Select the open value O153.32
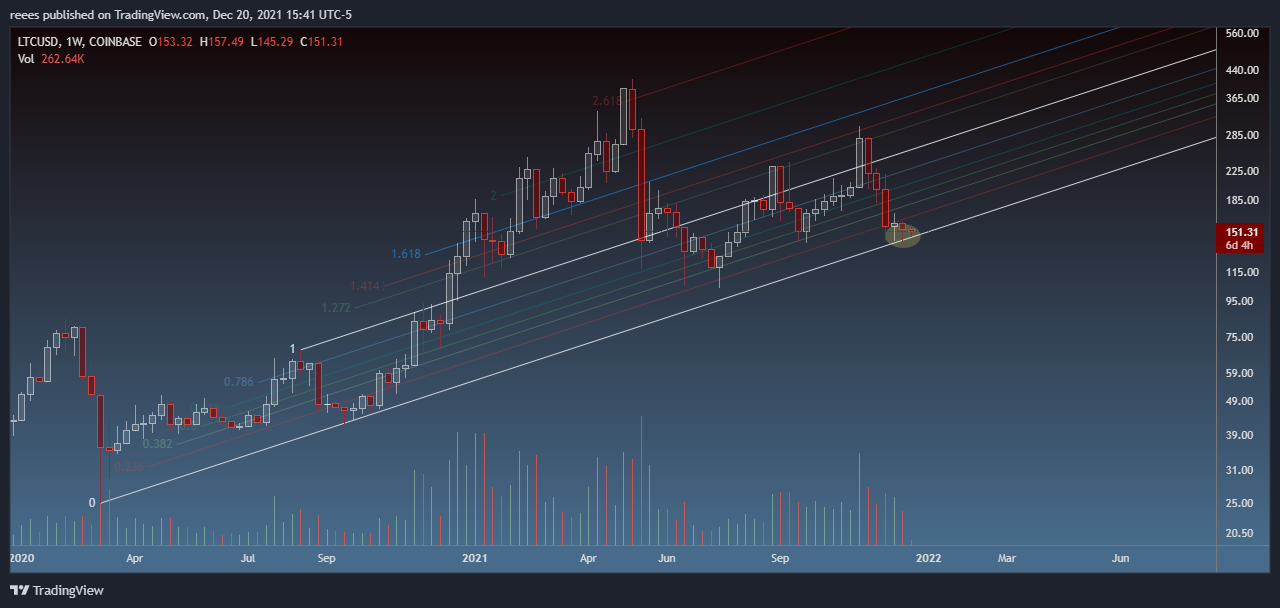The height and width of the screenshot is (608, 1280). point(172,42)
